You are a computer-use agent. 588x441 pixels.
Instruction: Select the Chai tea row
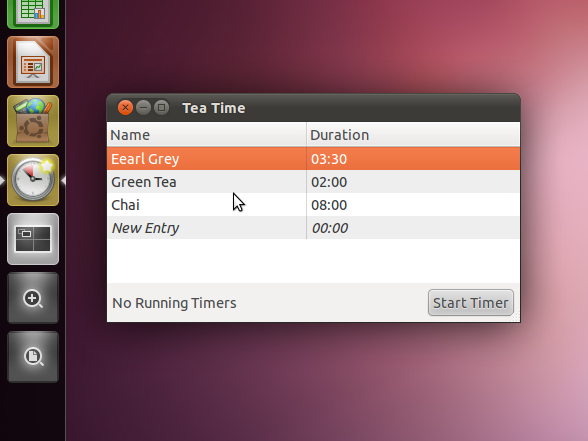pos(314,205)
